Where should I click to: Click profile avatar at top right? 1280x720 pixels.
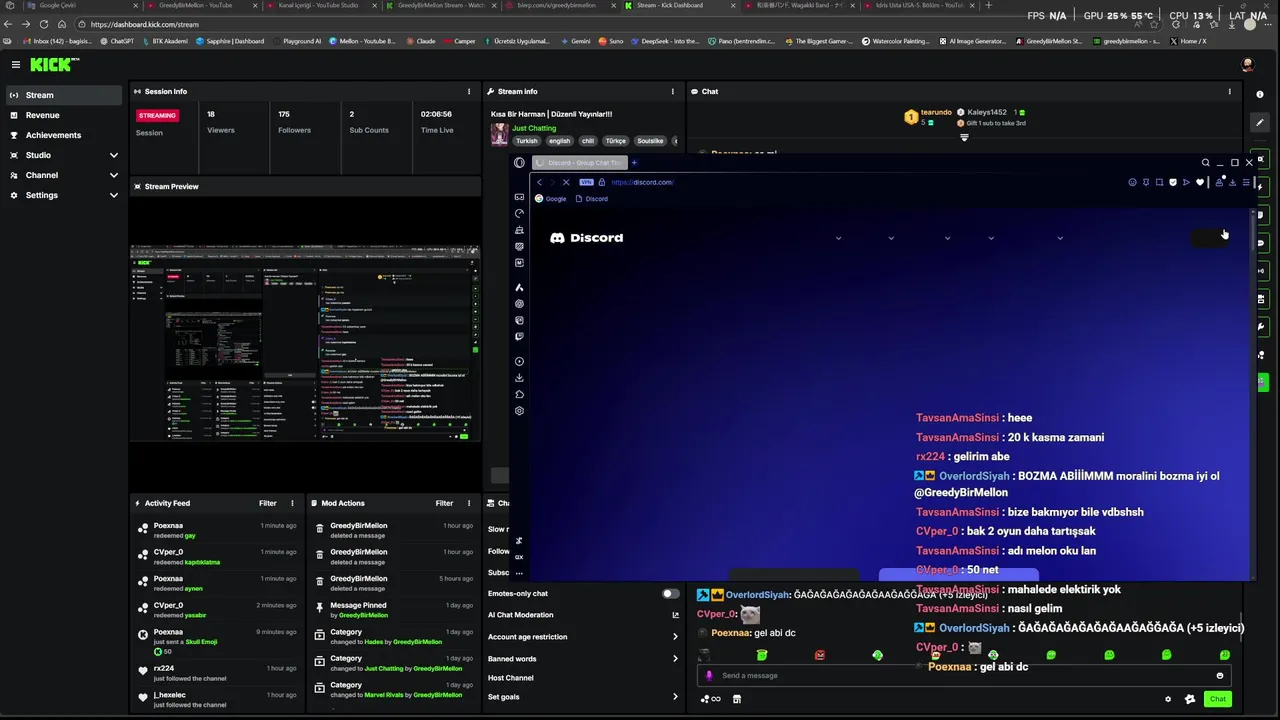(x=1247, y=65)
